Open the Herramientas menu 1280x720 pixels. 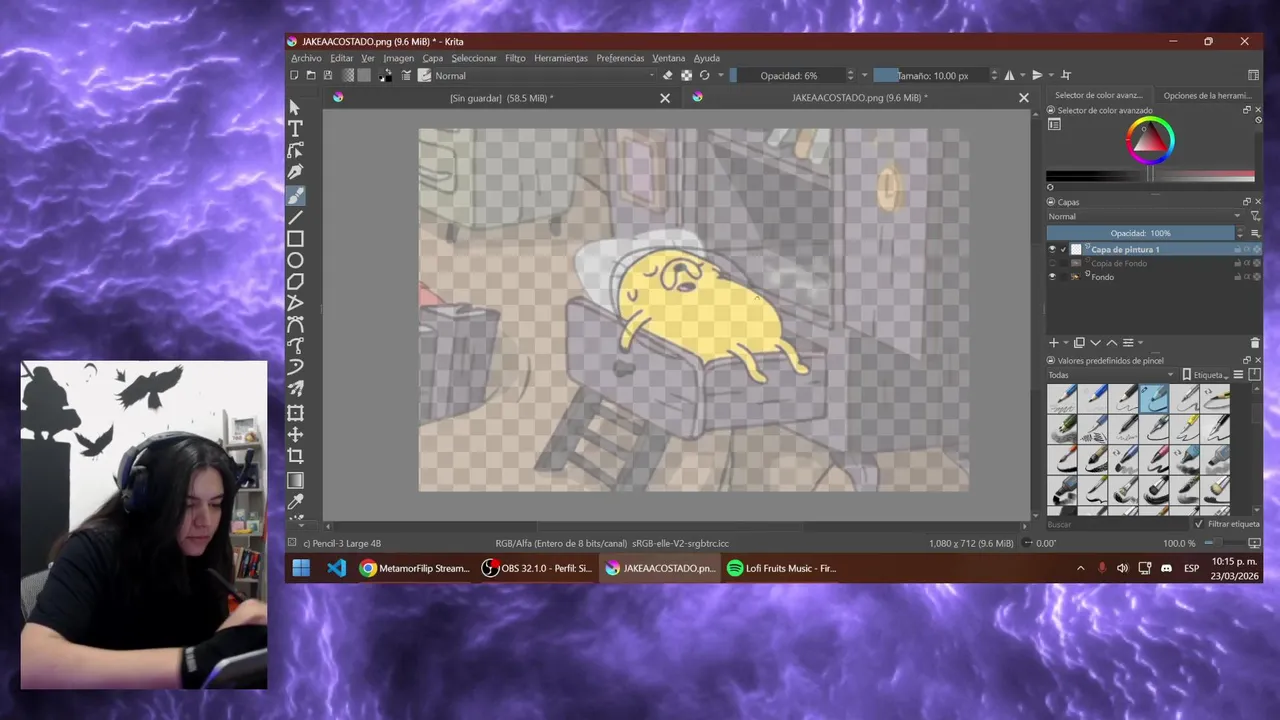(x=561, y=58)
